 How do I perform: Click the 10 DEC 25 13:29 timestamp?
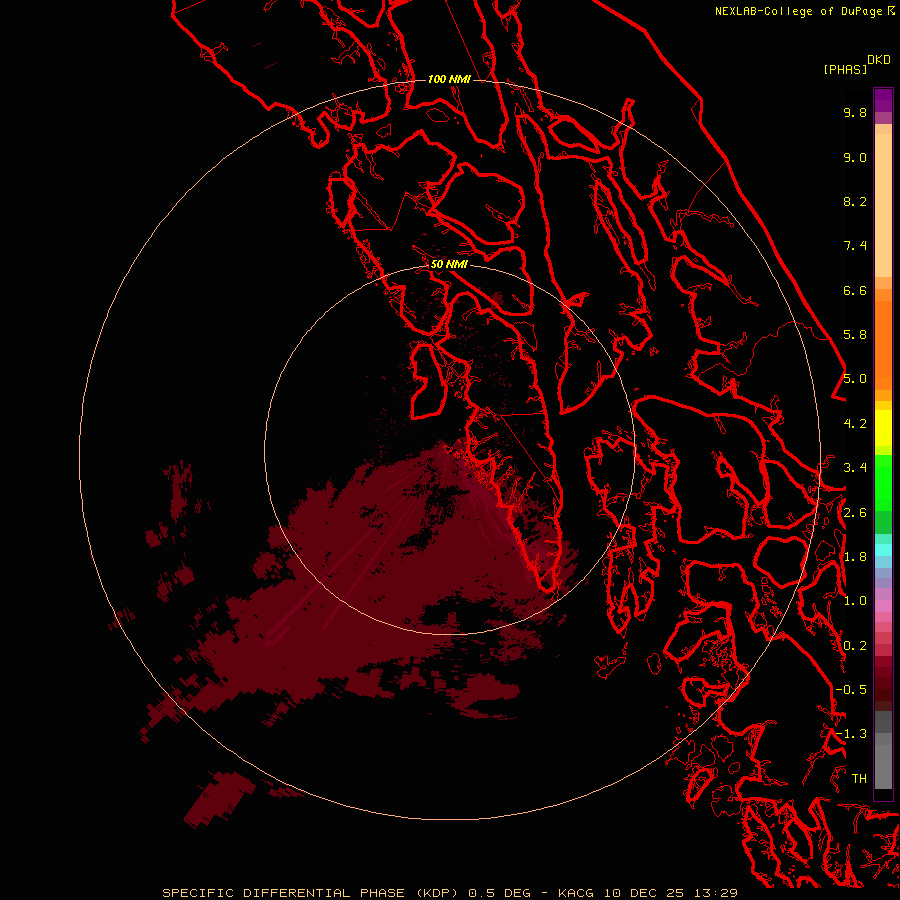[x=670, y=893]
